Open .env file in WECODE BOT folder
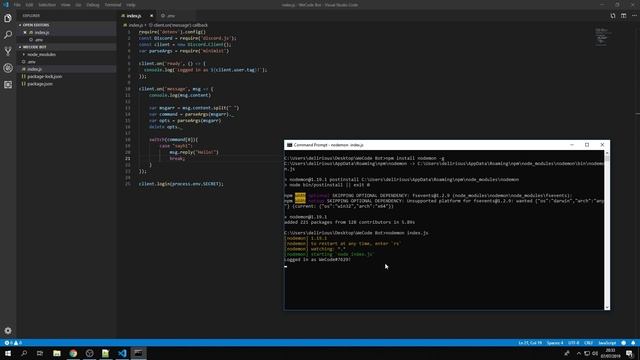640x360 pixels. (x=31, y=62)
